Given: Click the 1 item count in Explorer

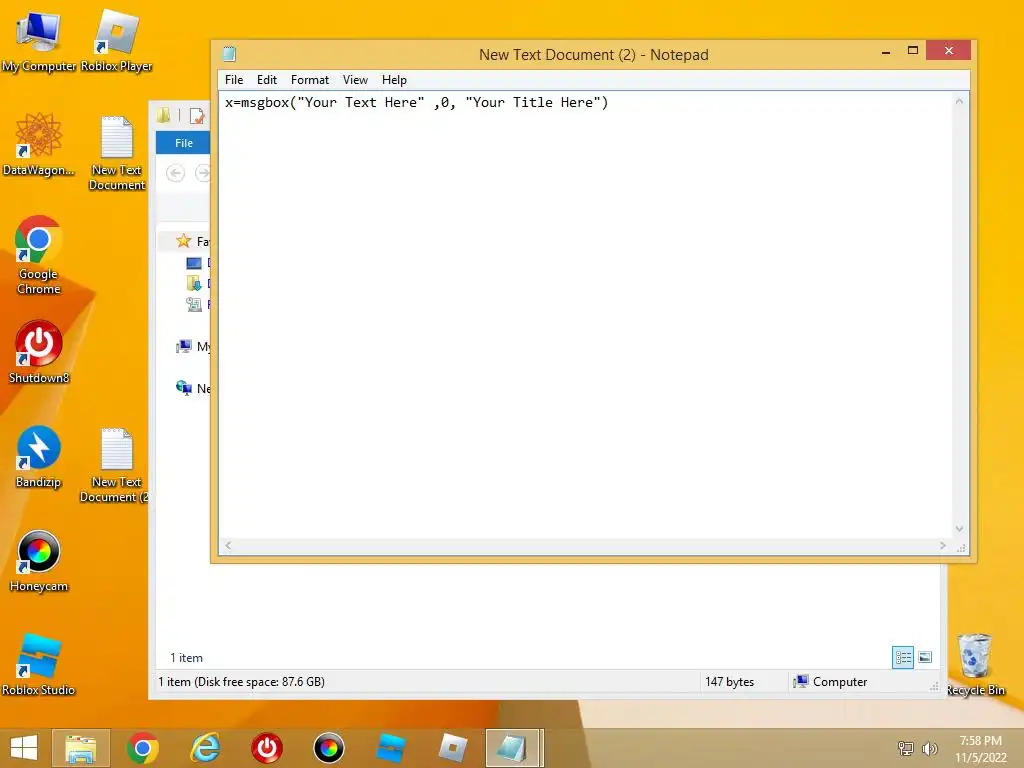Looking at the screenshot, I should [x=187, y=658].
